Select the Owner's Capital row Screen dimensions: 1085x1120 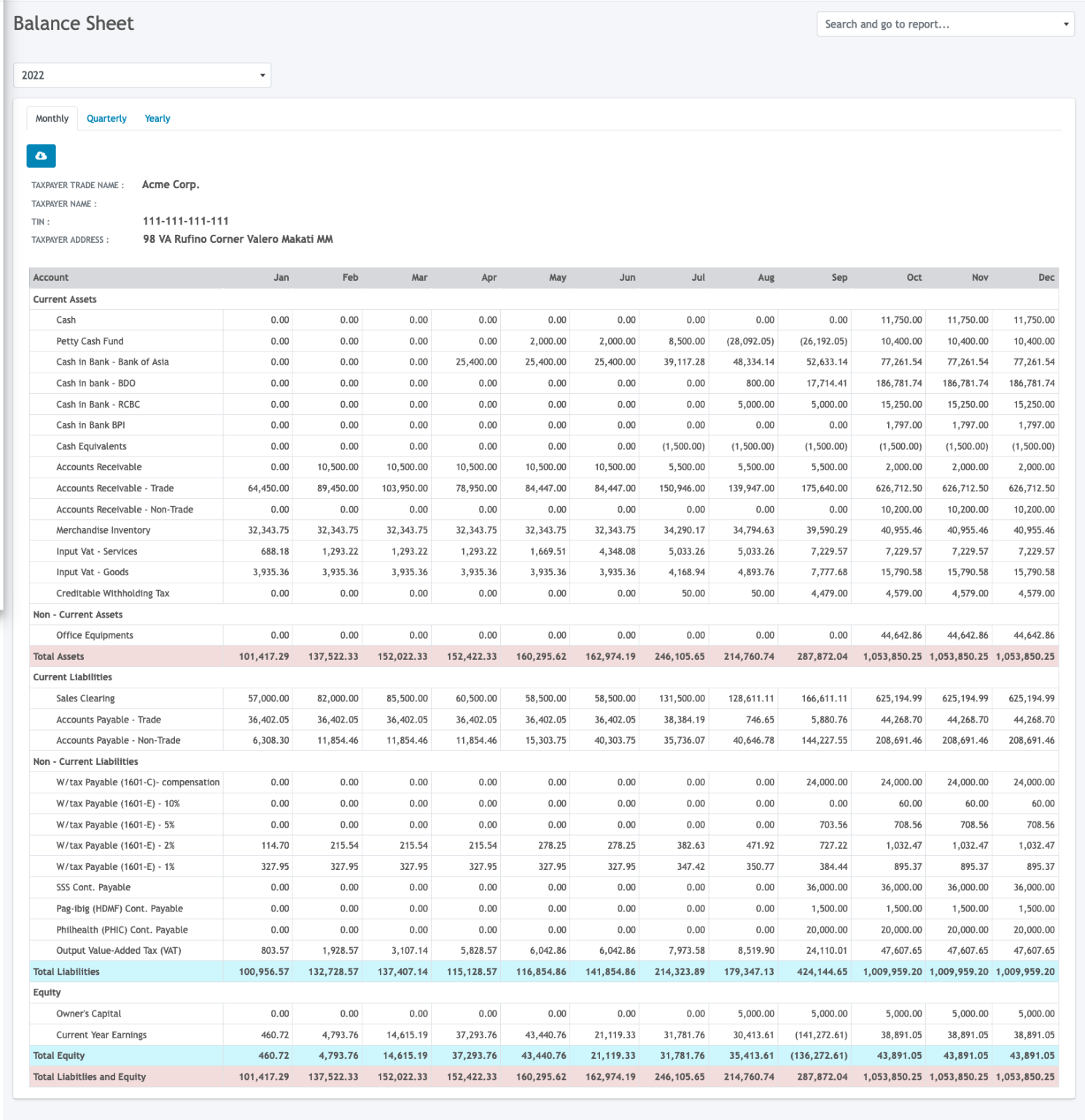[89, 1013]
